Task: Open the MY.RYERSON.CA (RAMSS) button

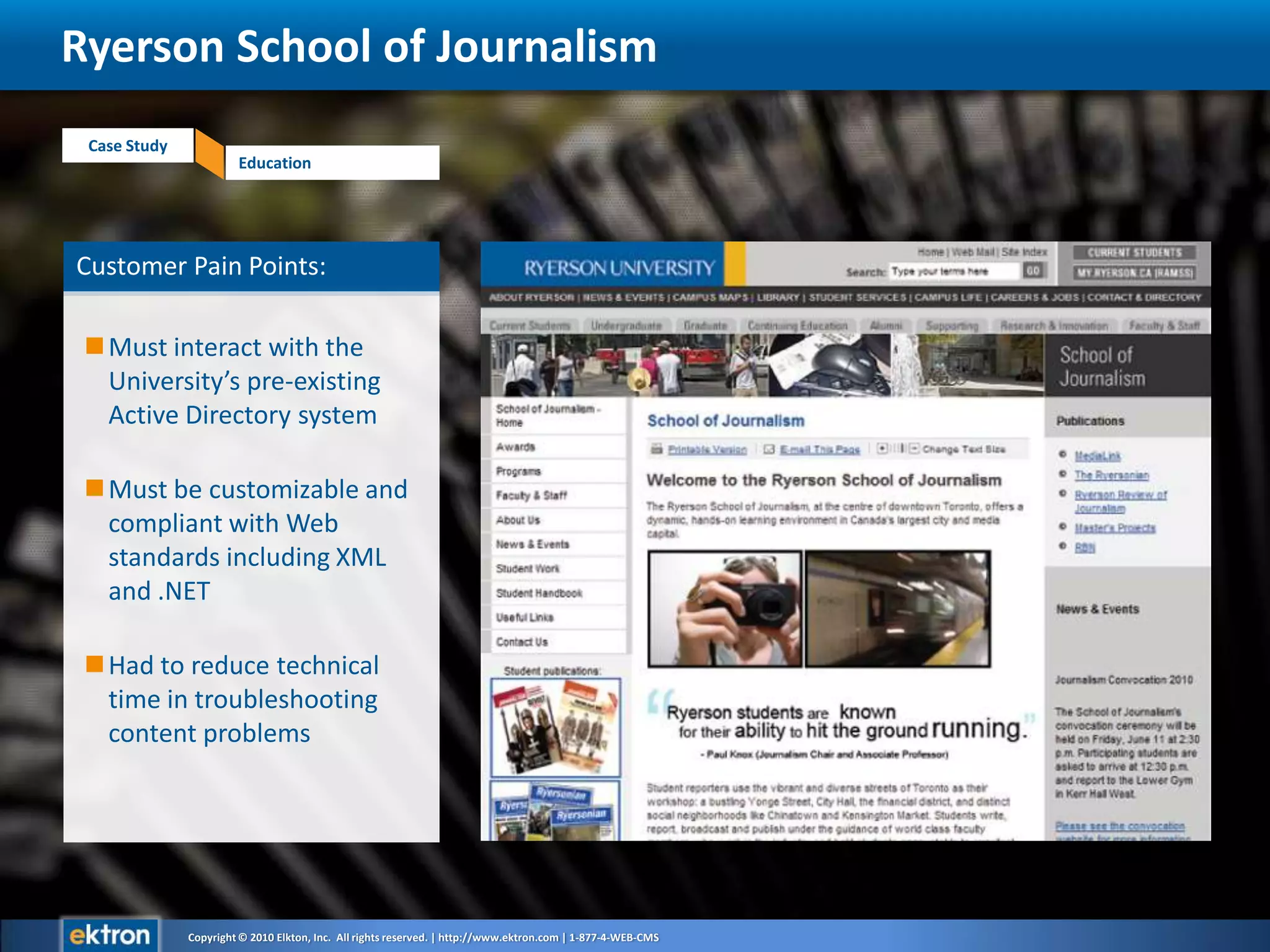Action: point(1135,273)
